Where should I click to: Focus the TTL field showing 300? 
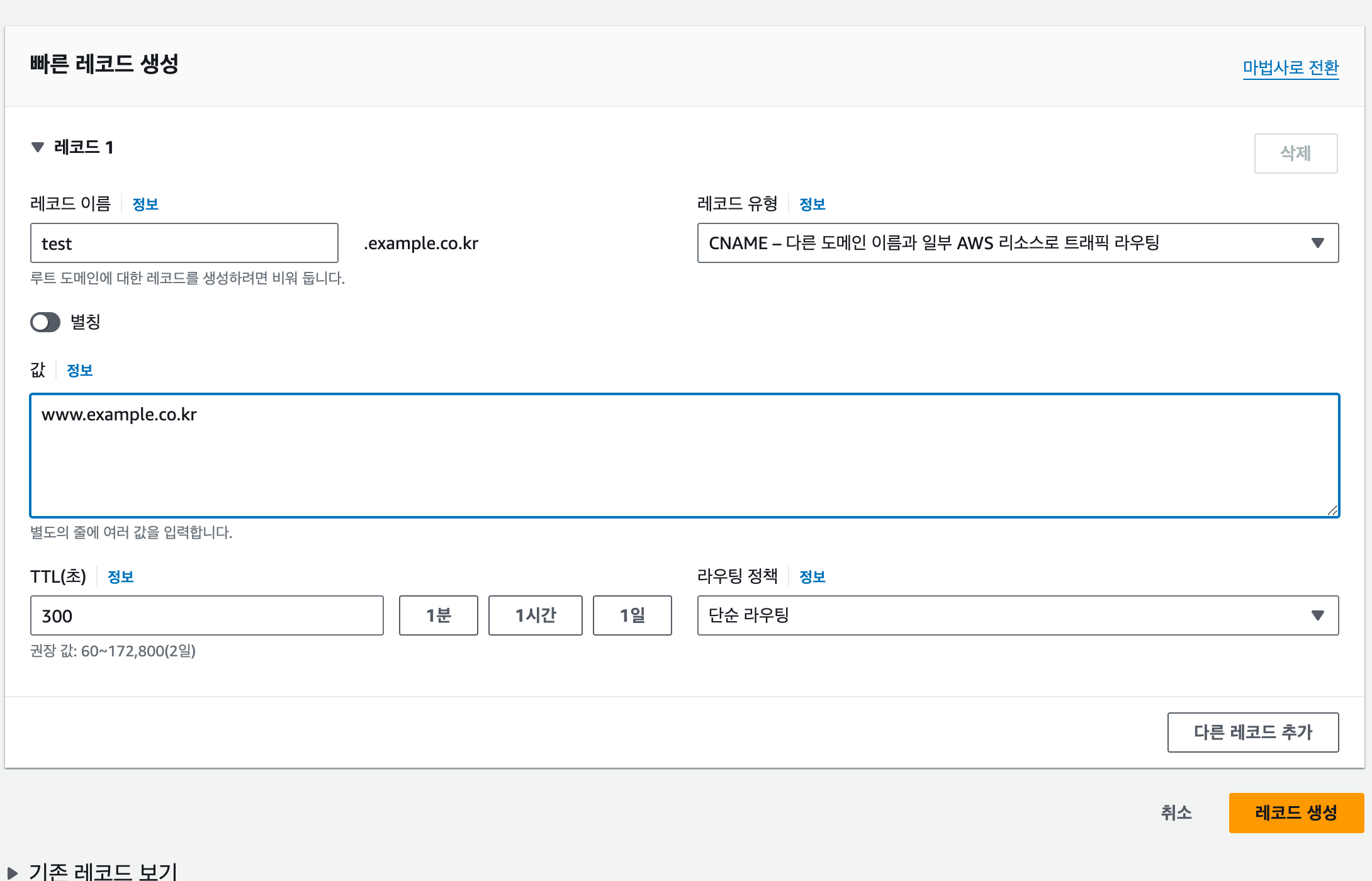207,615
